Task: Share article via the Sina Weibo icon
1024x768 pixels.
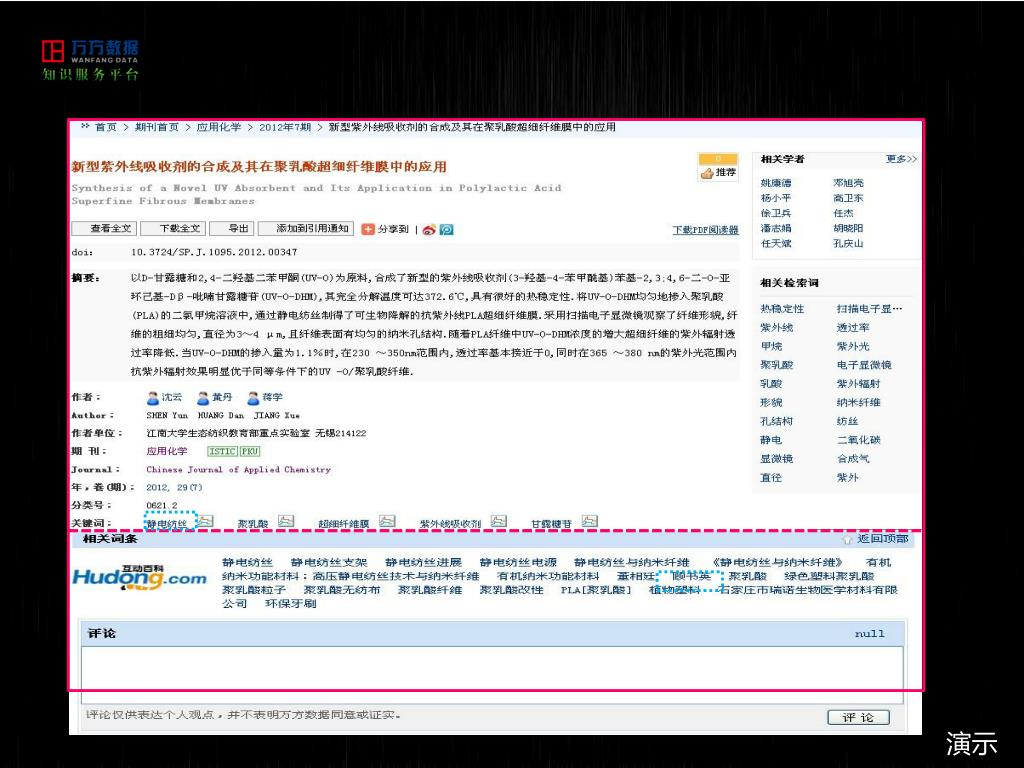Action: click(x=429, y=229)
